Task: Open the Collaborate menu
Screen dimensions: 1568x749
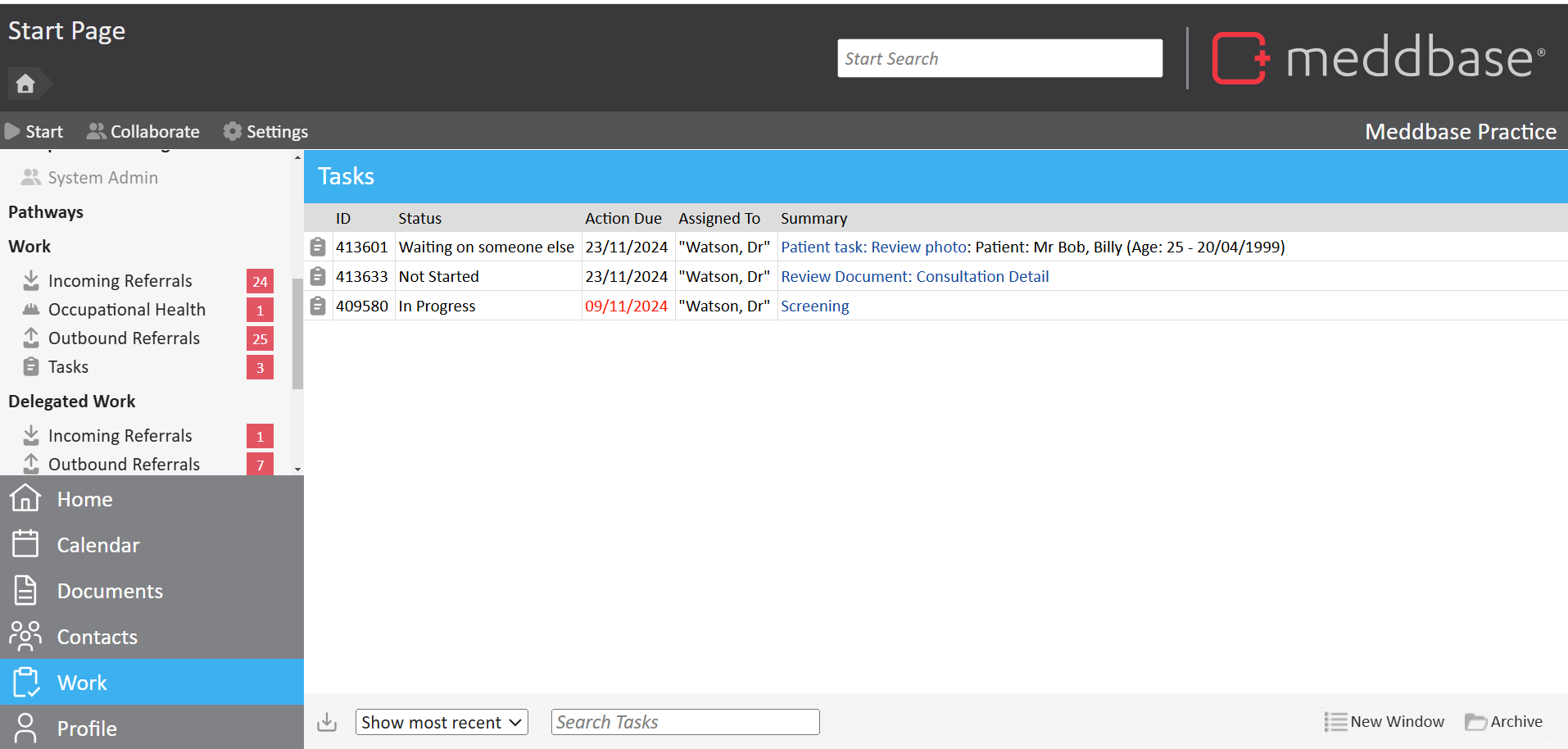Action: (144, 132)
